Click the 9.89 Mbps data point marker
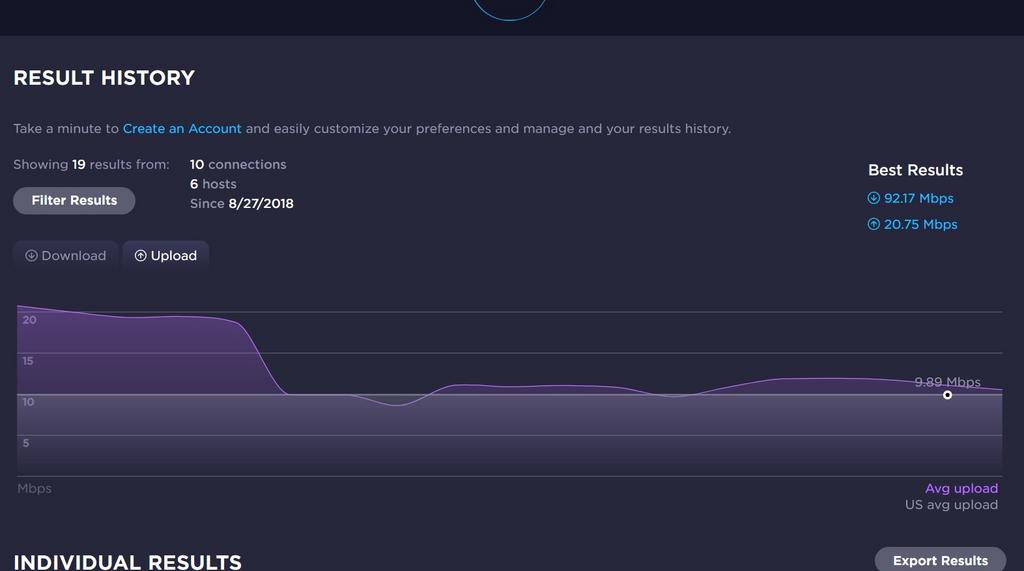This screenshot has width=1024, height=571. coord(947,395)
